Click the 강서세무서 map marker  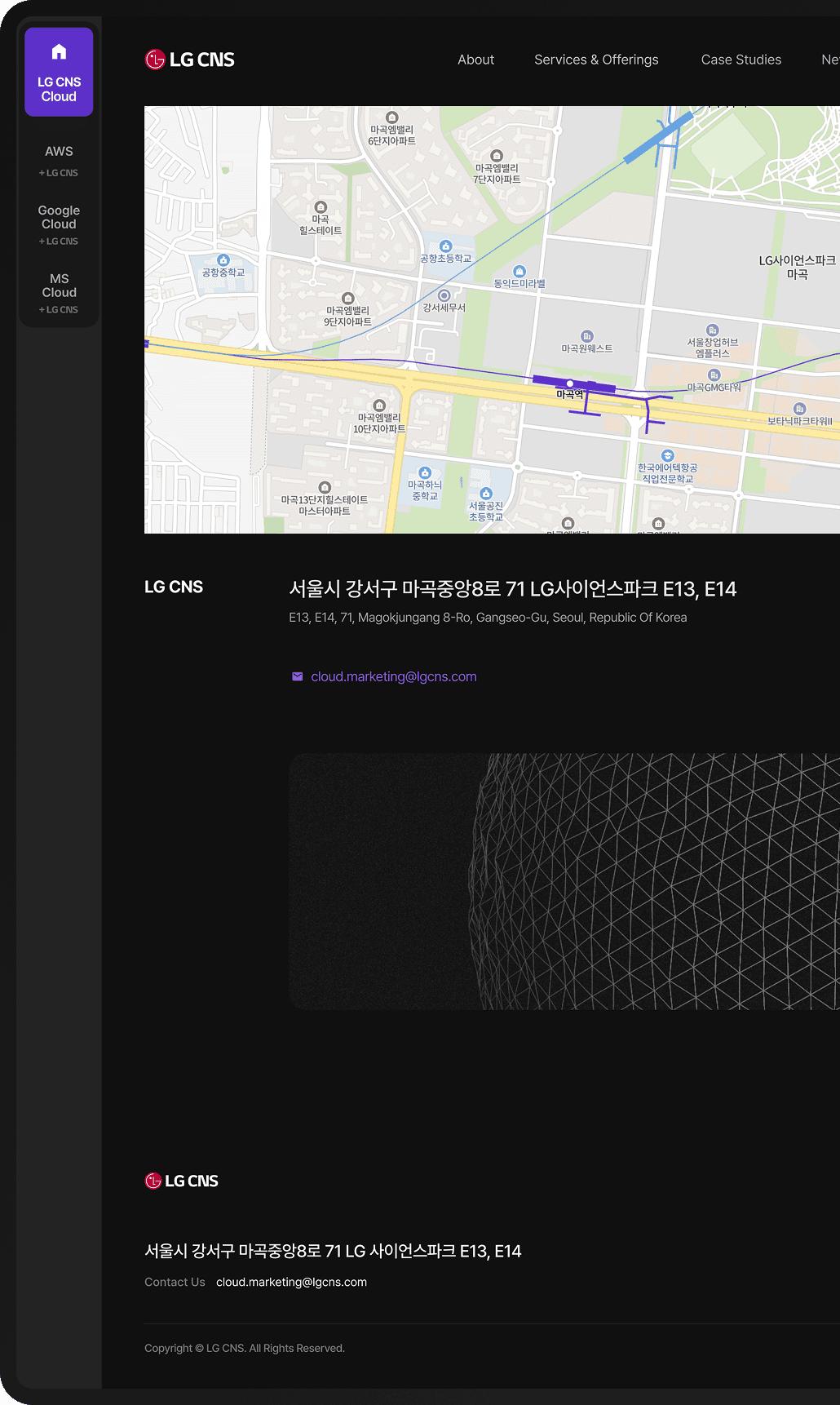(444, 295)
